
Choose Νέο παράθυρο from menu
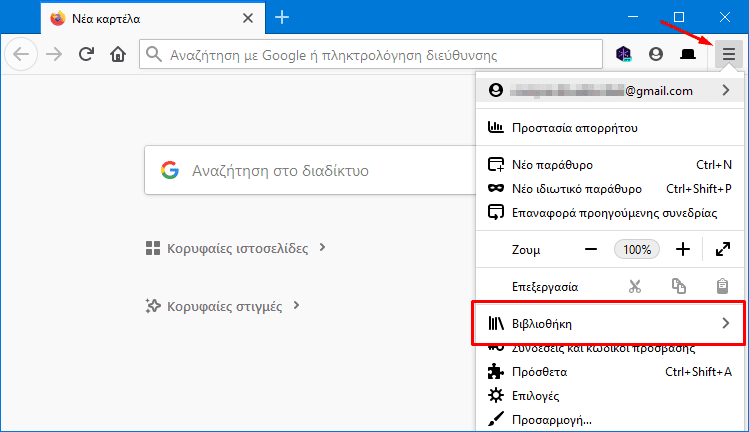click(610, 165)
